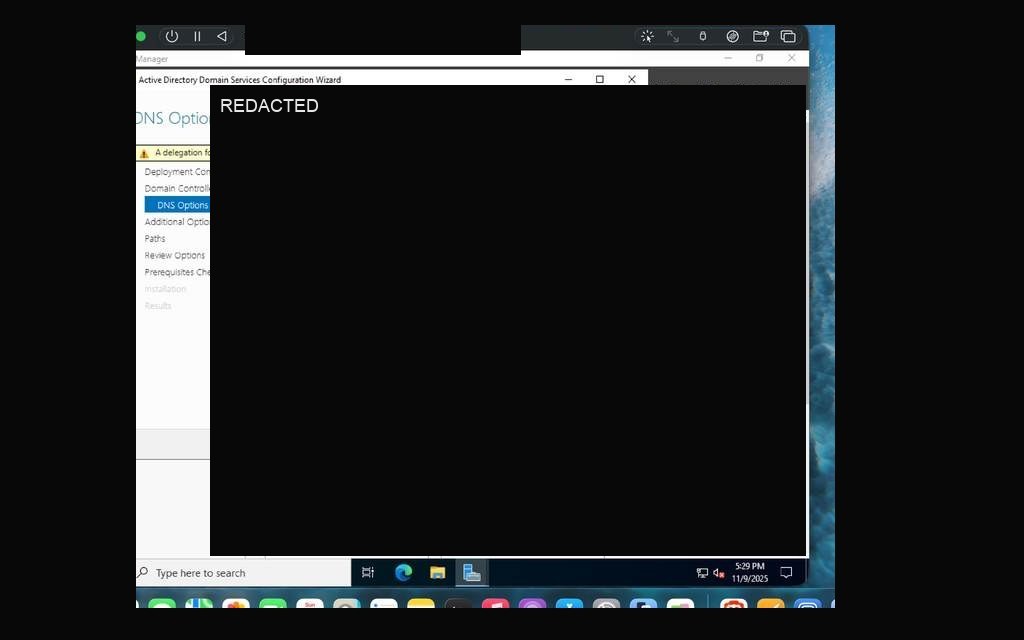Click the cursor capture icon in VM toolbar
1024x640 pixels.
tap(647, 37)
